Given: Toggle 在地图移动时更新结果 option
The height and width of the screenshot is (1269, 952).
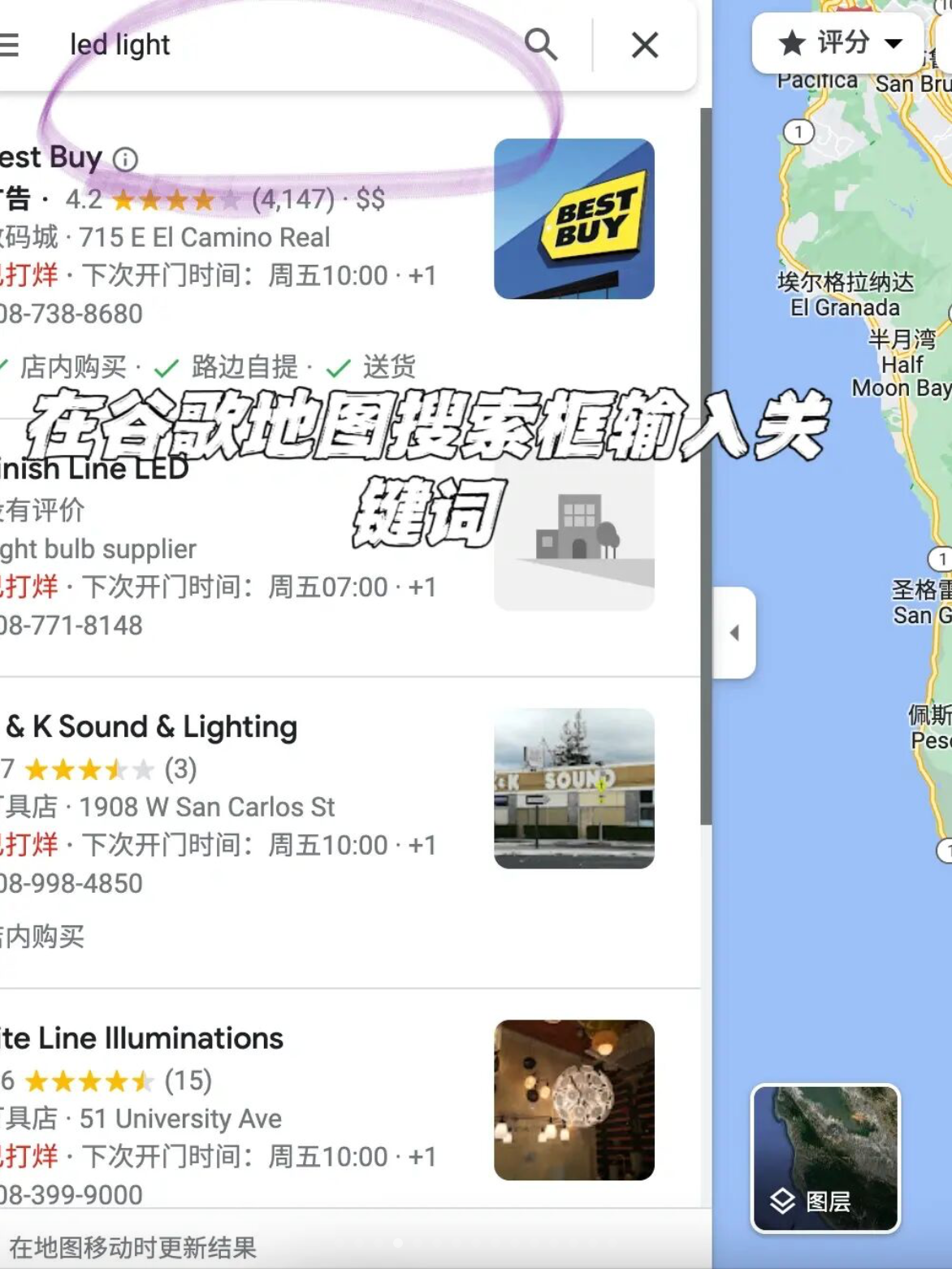Looking at the screenshot, I should click(x=132, y=1247).
